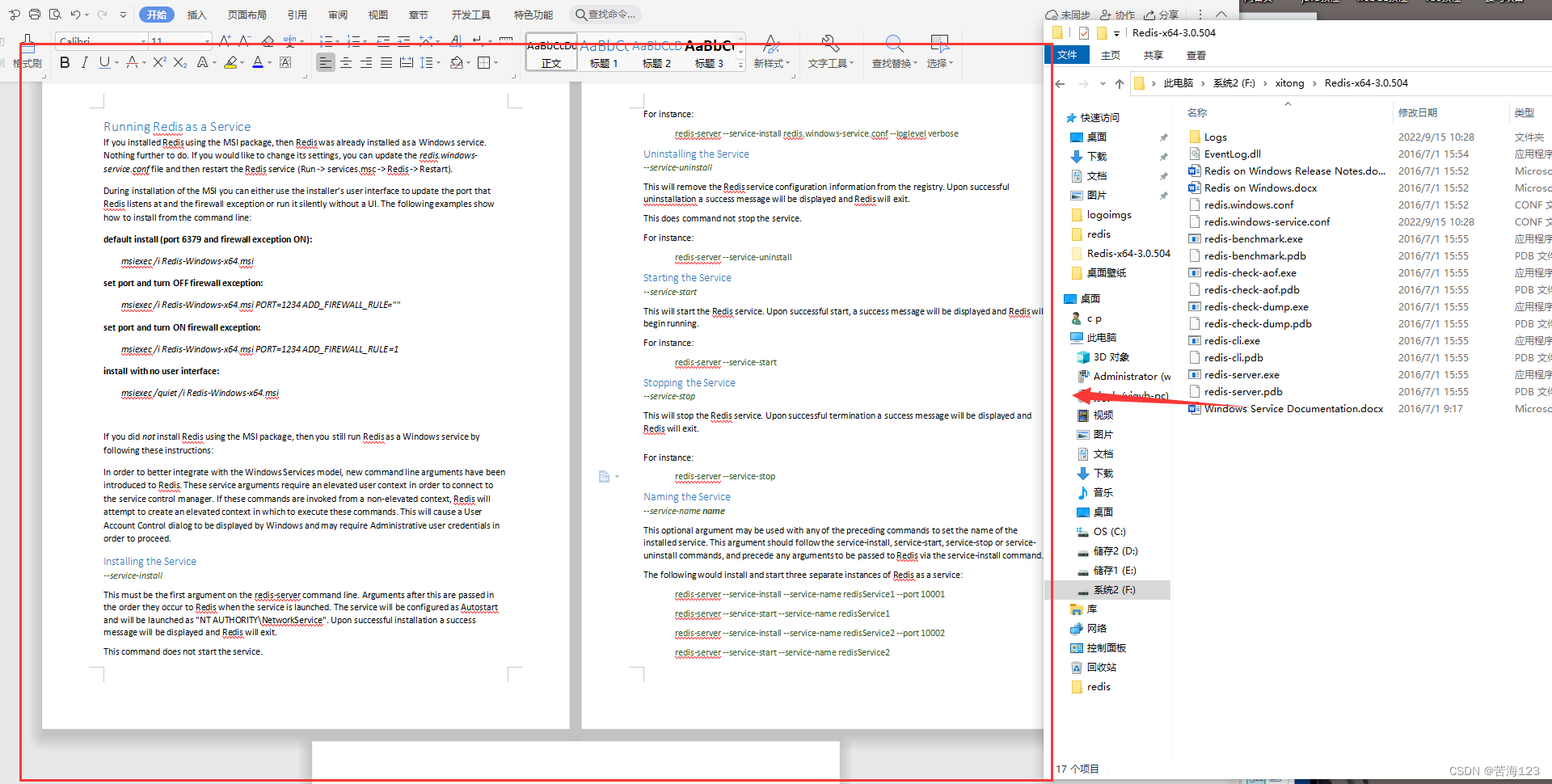
Task: Click the distributed alignment icon
Action: [407, 62]
